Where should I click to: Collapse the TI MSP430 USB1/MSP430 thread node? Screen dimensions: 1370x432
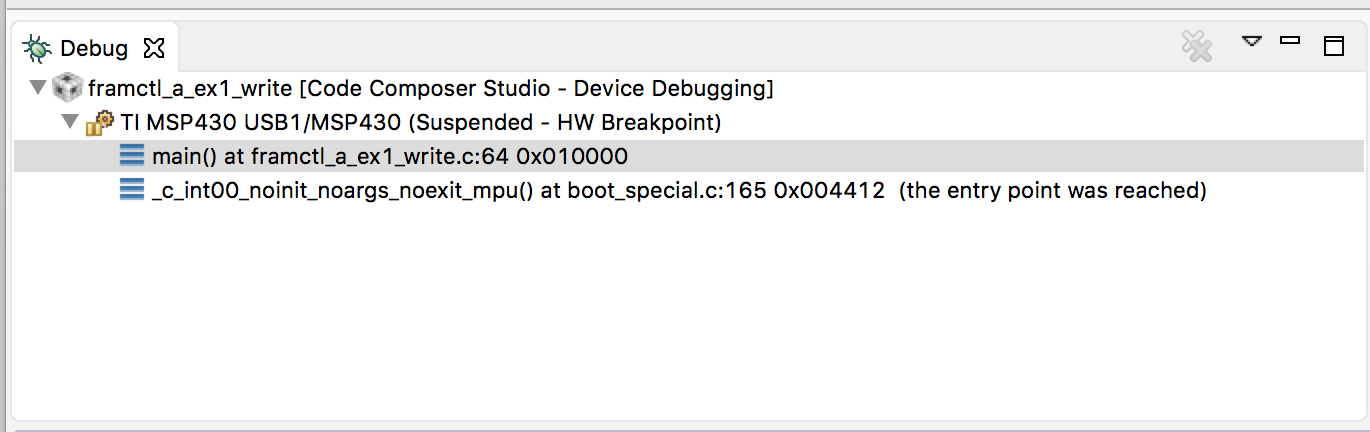click(70, 122)
